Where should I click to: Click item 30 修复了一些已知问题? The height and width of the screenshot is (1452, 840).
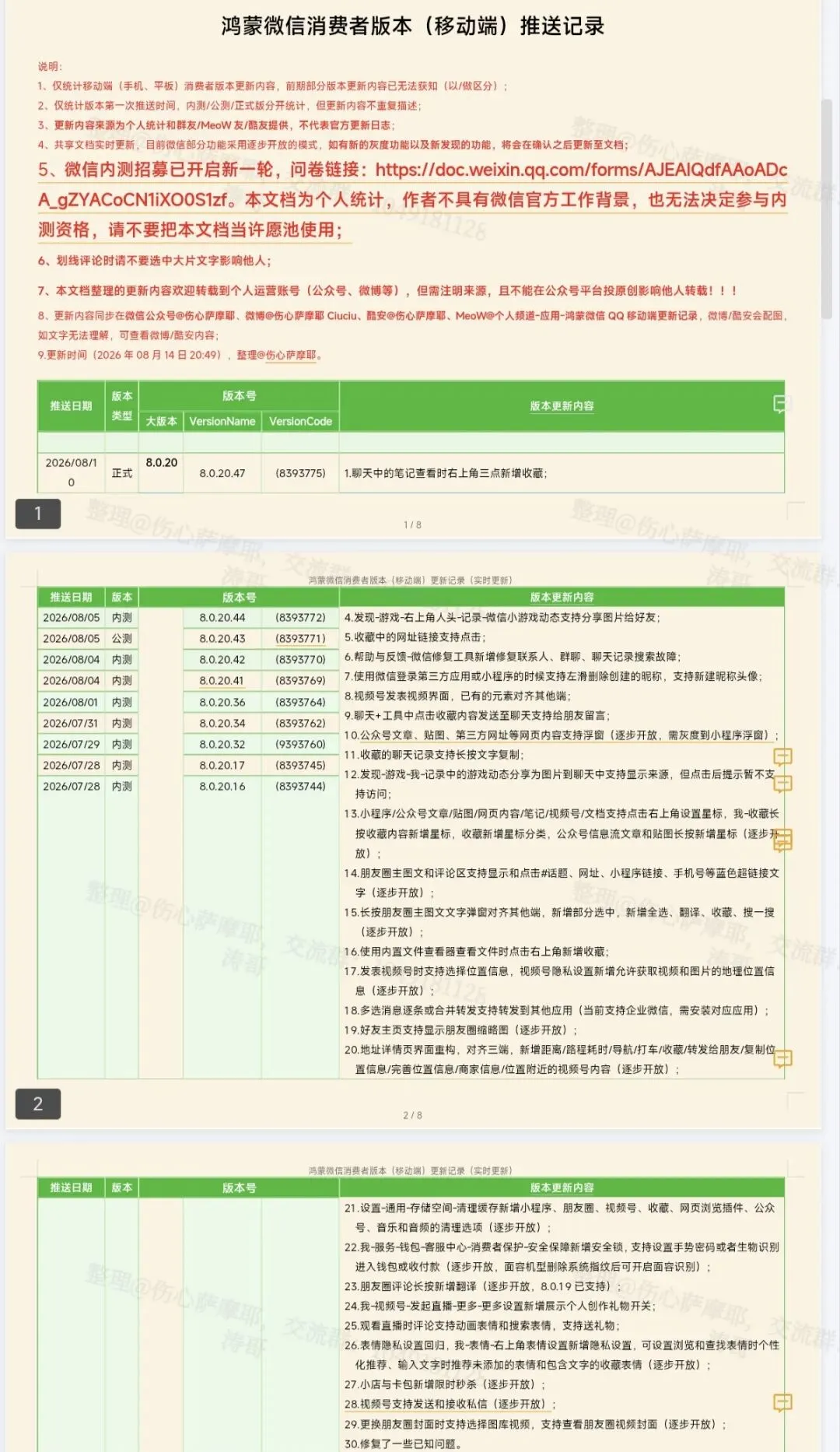pyautogui.click(x=404, y=1443)
